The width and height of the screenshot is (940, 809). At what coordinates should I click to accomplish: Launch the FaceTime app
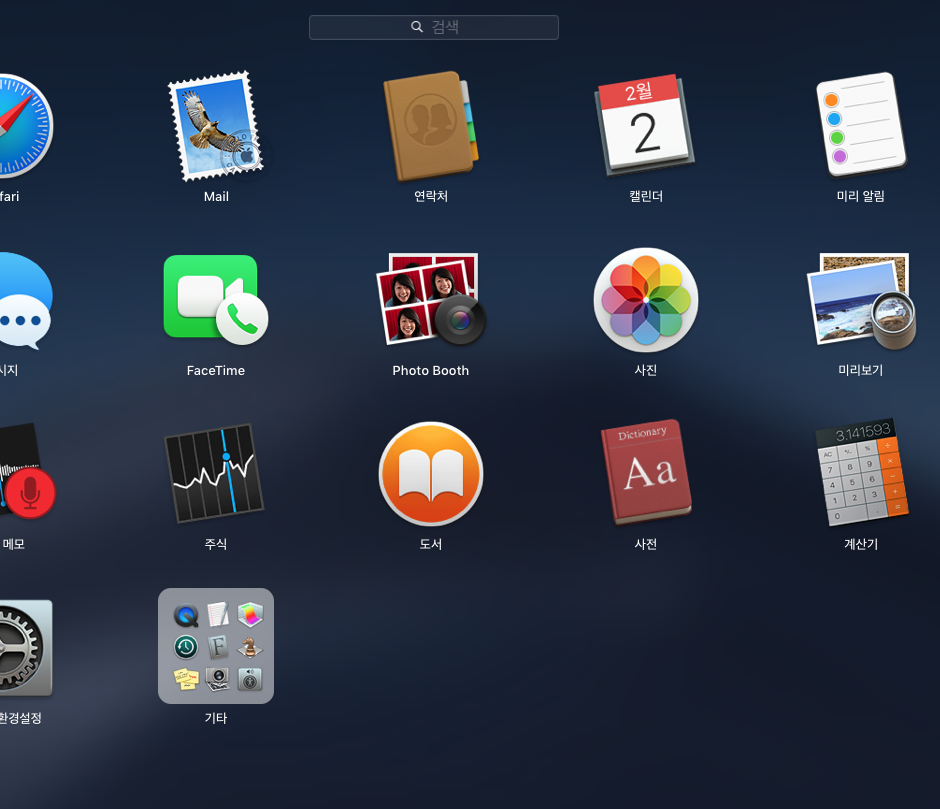216,300
